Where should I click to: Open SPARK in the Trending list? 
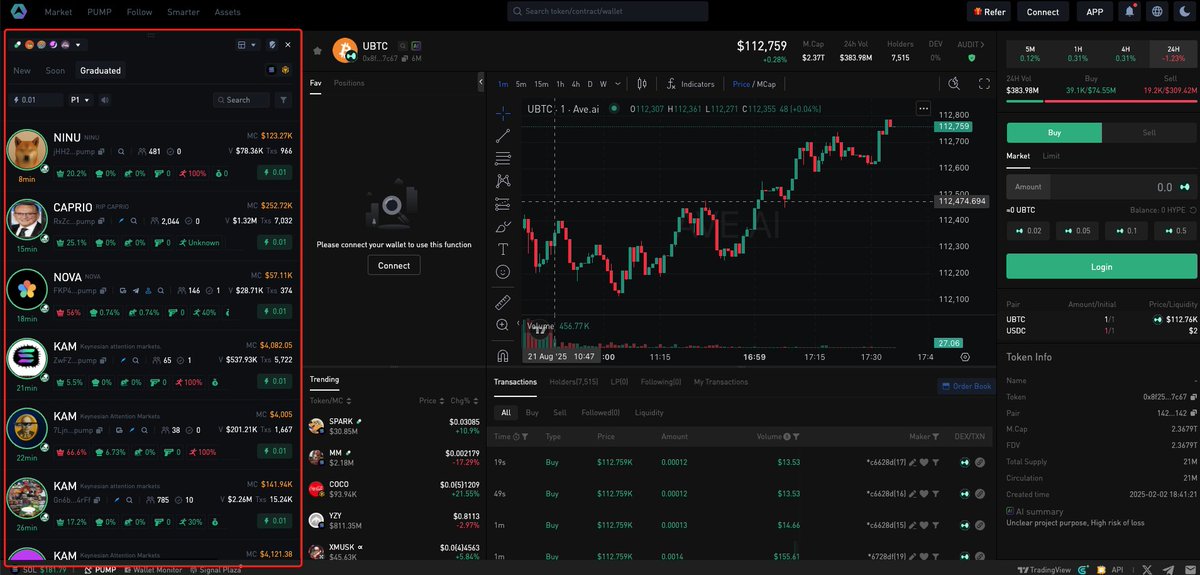[x=394, y=428]
